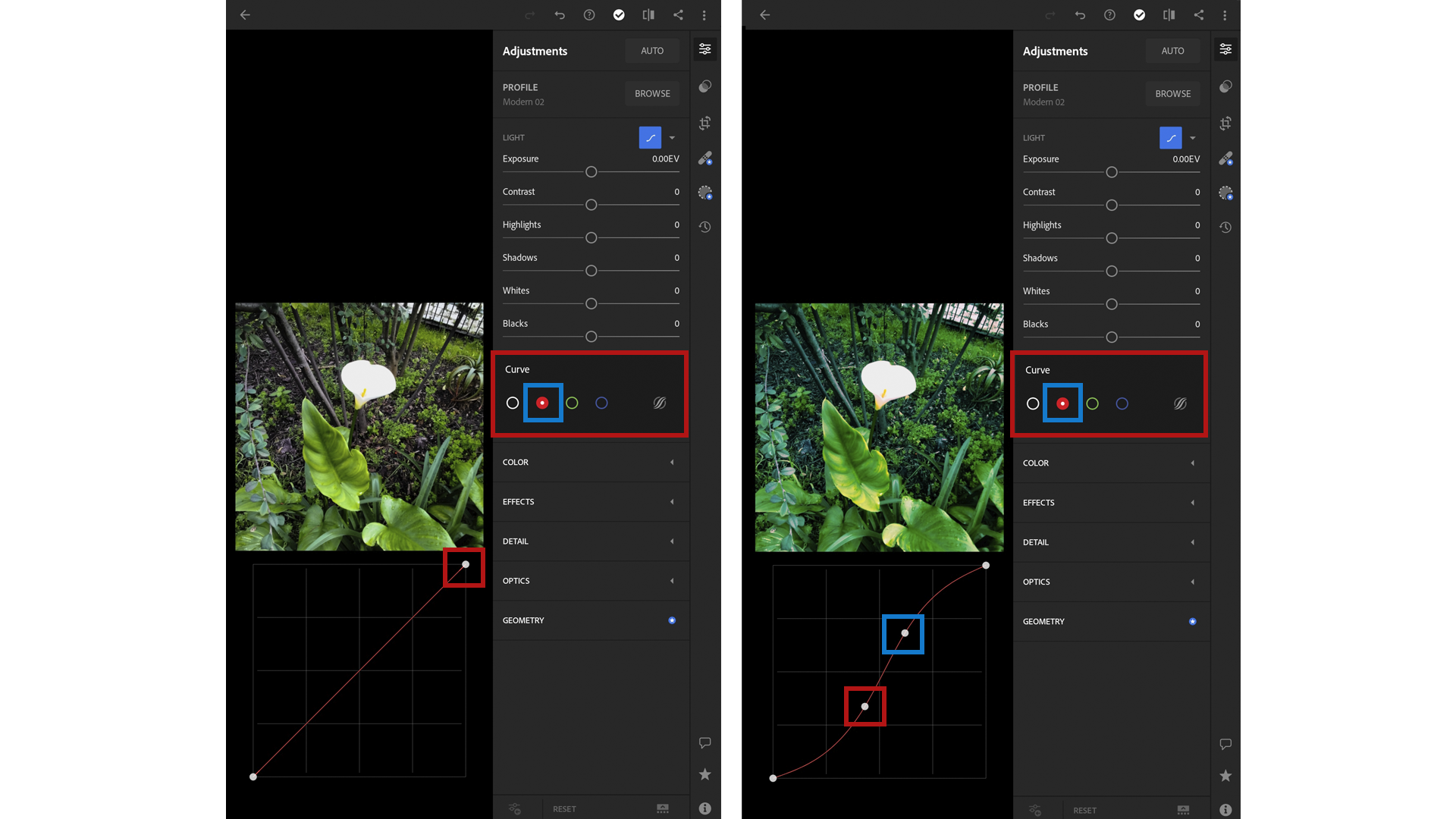Viewport: 1456px width, 819px height.
Task: Collapse Light section arrow, left screen
Action: click(672, 138)
